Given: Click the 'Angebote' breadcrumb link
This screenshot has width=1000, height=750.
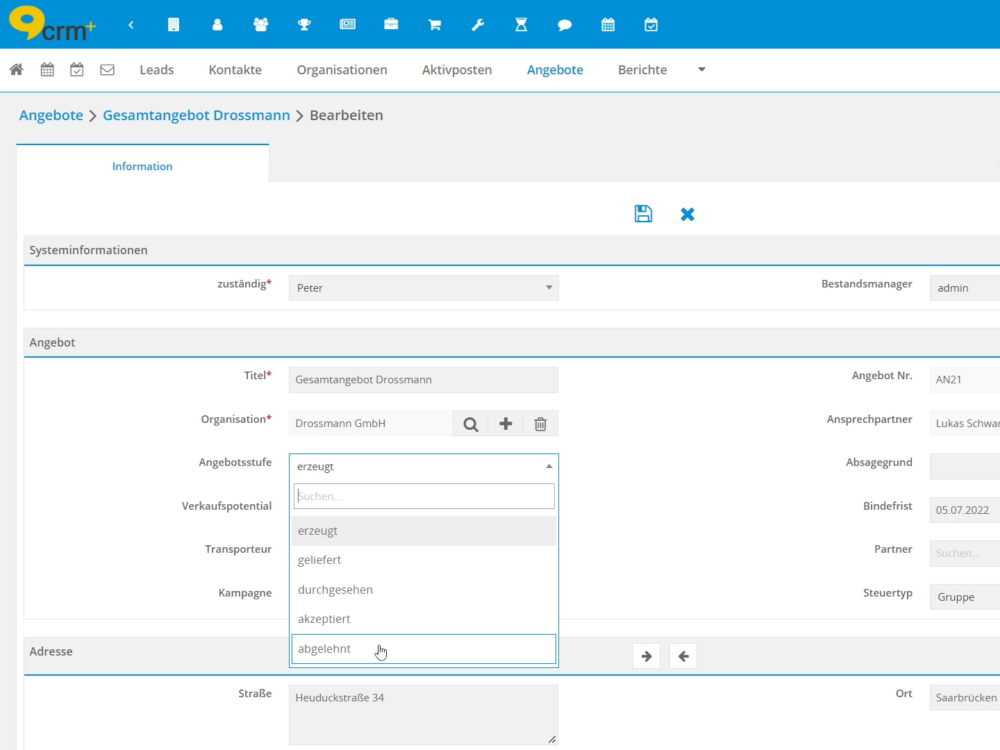Looking at the screenshot, I should pyautogui.click(x=51, y=115).
